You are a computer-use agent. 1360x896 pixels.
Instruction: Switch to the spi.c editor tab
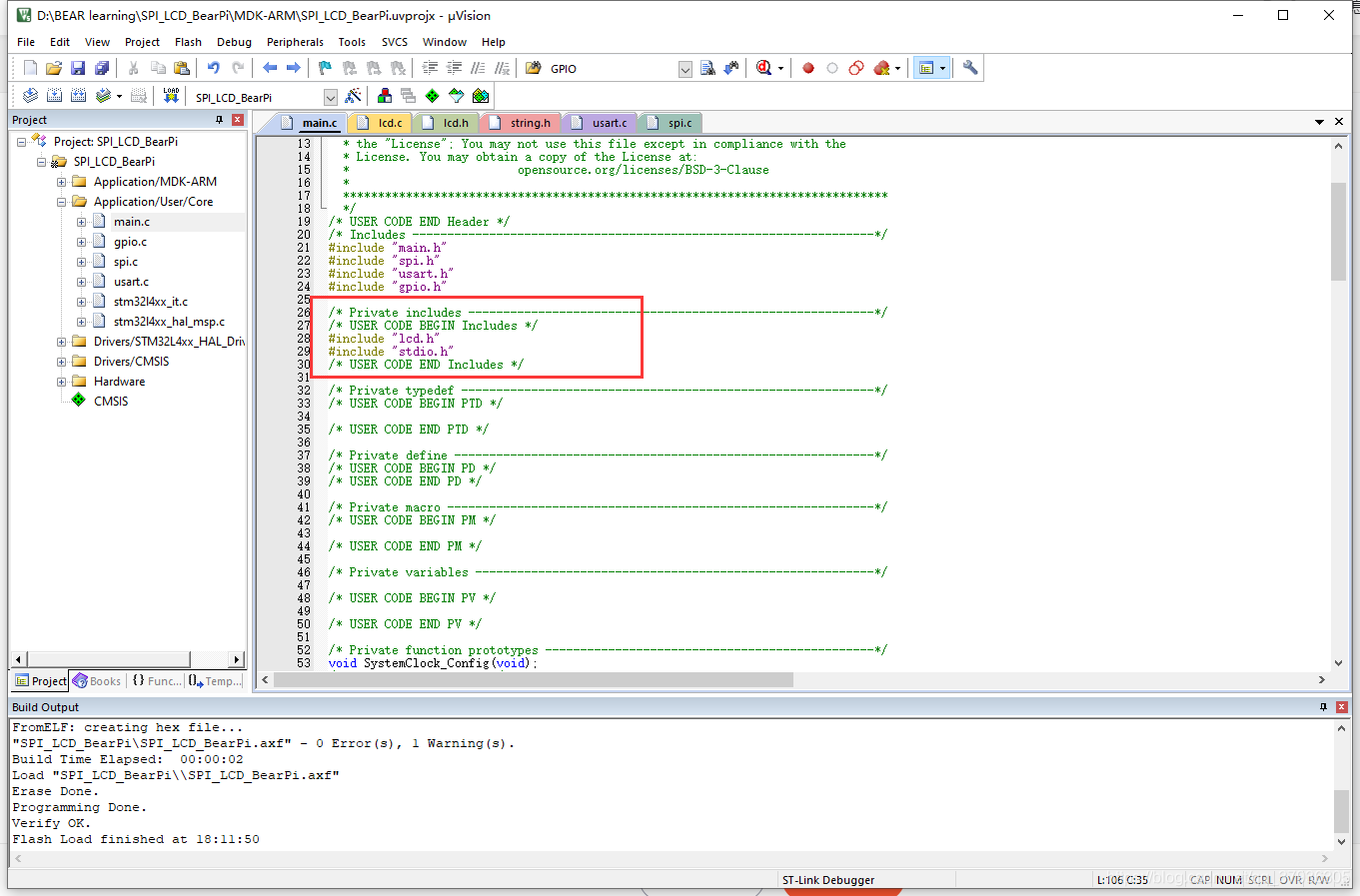pyautogui.click(x=670, y=123)
